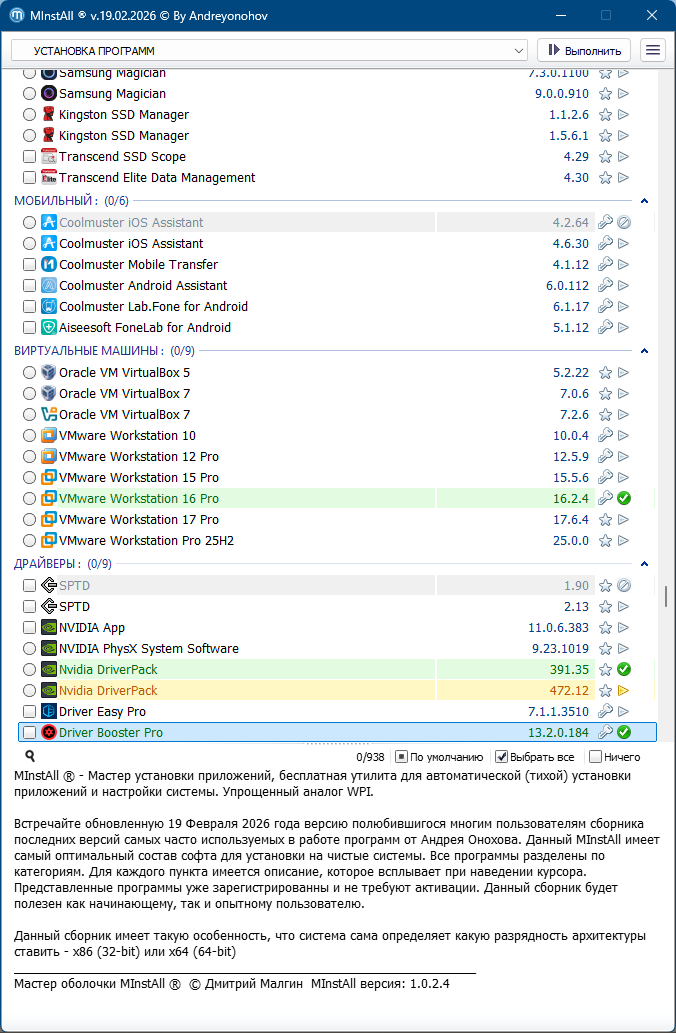Tick the Driver Booster Pro checkbox
Image resolution: width=676 pixels, height=1033 pixels.
click(29, 733)
